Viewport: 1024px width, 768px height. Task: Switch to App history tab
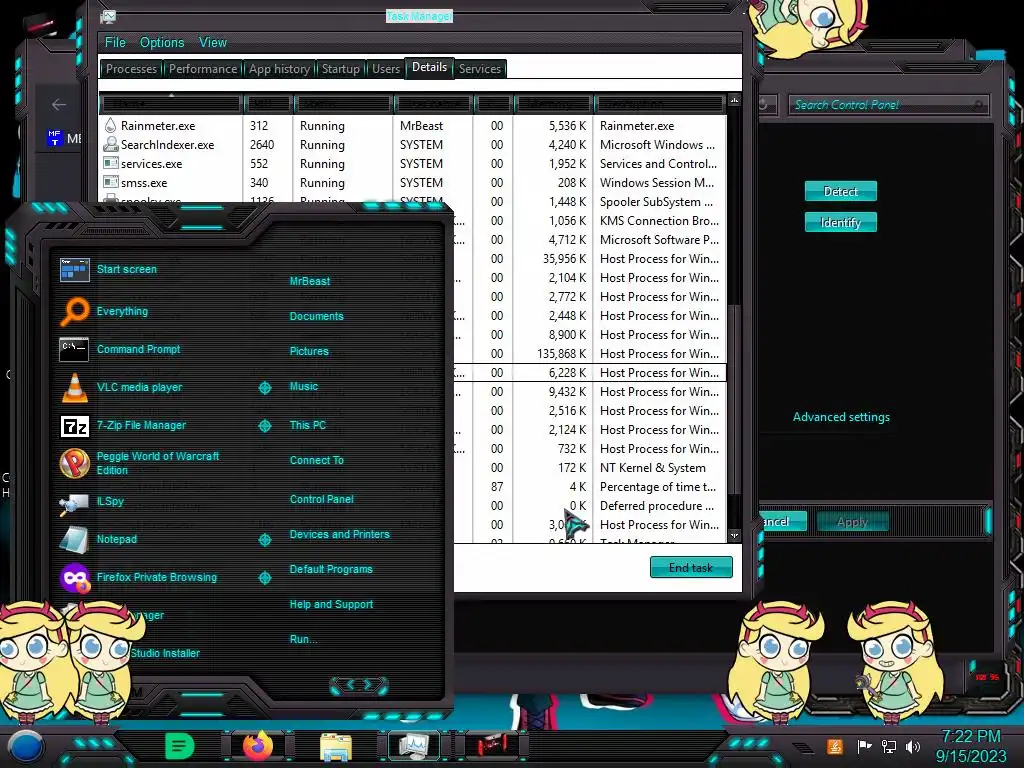coord(279,69)
